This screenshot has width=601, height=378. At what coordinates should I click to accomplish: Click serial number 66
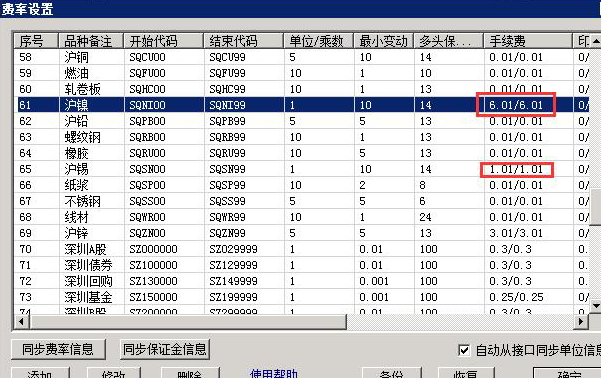[25, 185]
